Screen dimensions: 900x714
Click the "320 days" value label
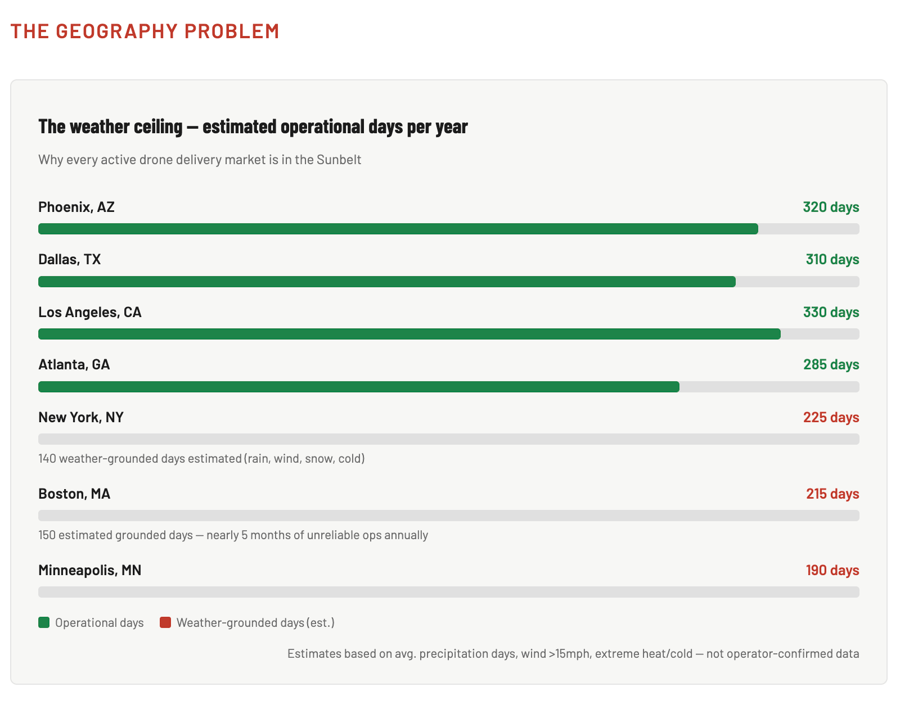(x=830, y=207)
